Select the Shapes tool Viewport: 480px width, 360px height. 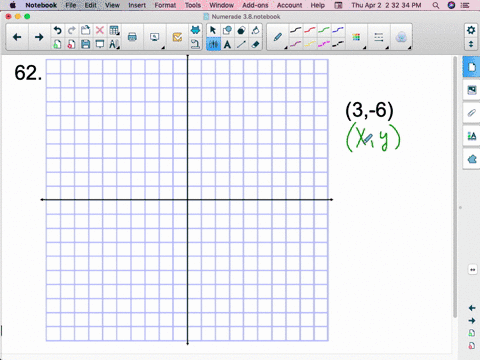tap(227, 30)
